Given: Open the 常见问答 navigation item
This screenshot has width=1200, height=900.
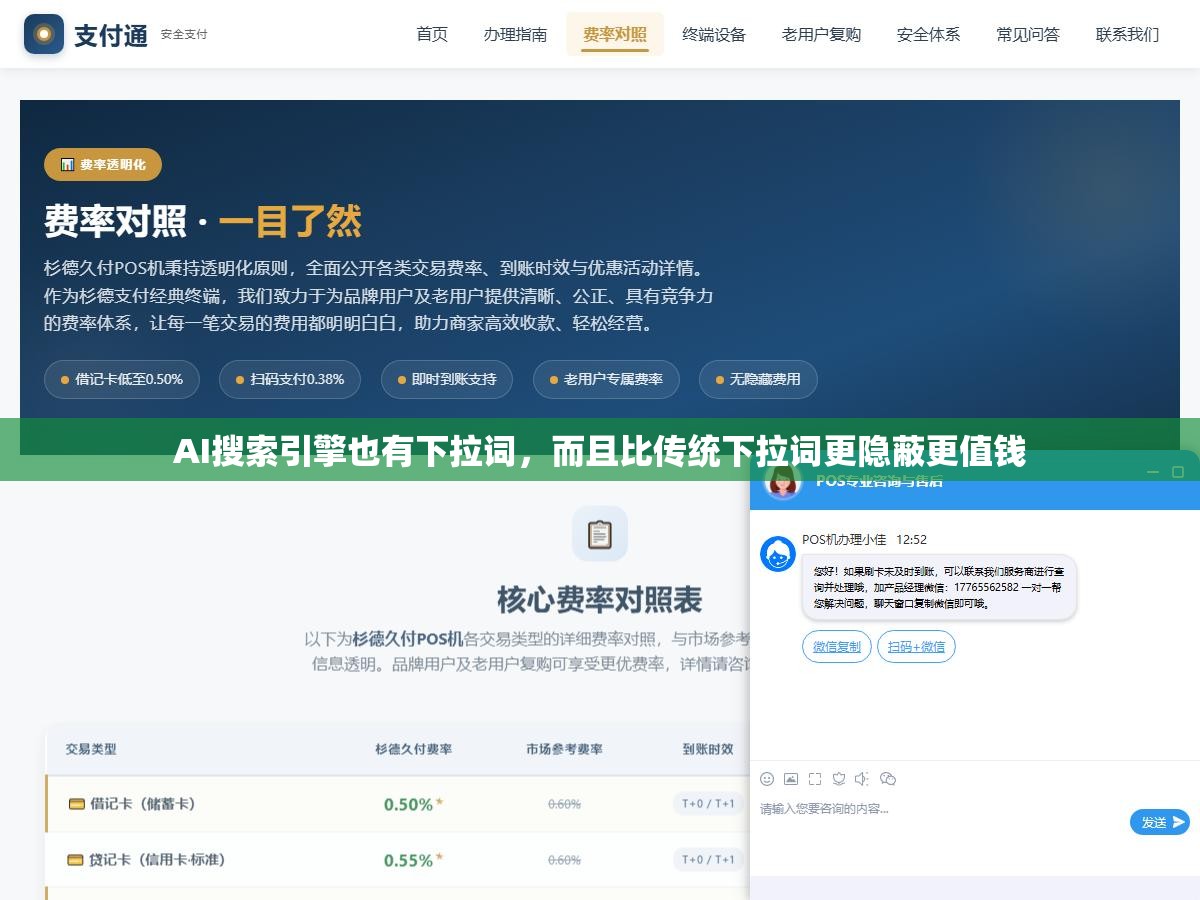Looking at the screenshot, I should [x=1028, y=34].
